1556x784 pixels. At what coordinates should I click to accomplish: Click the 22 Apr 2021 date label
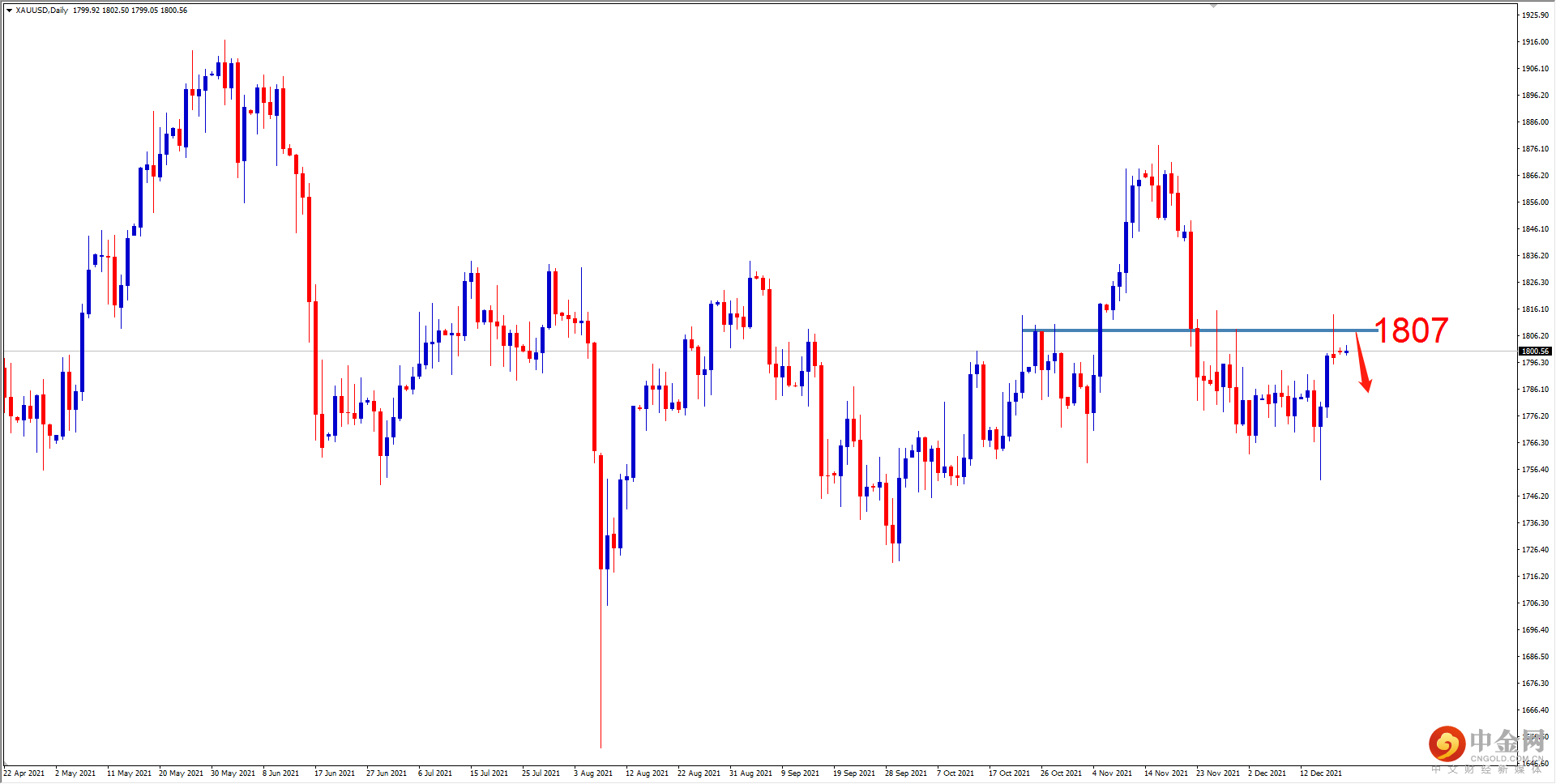(x=24, y=773)
